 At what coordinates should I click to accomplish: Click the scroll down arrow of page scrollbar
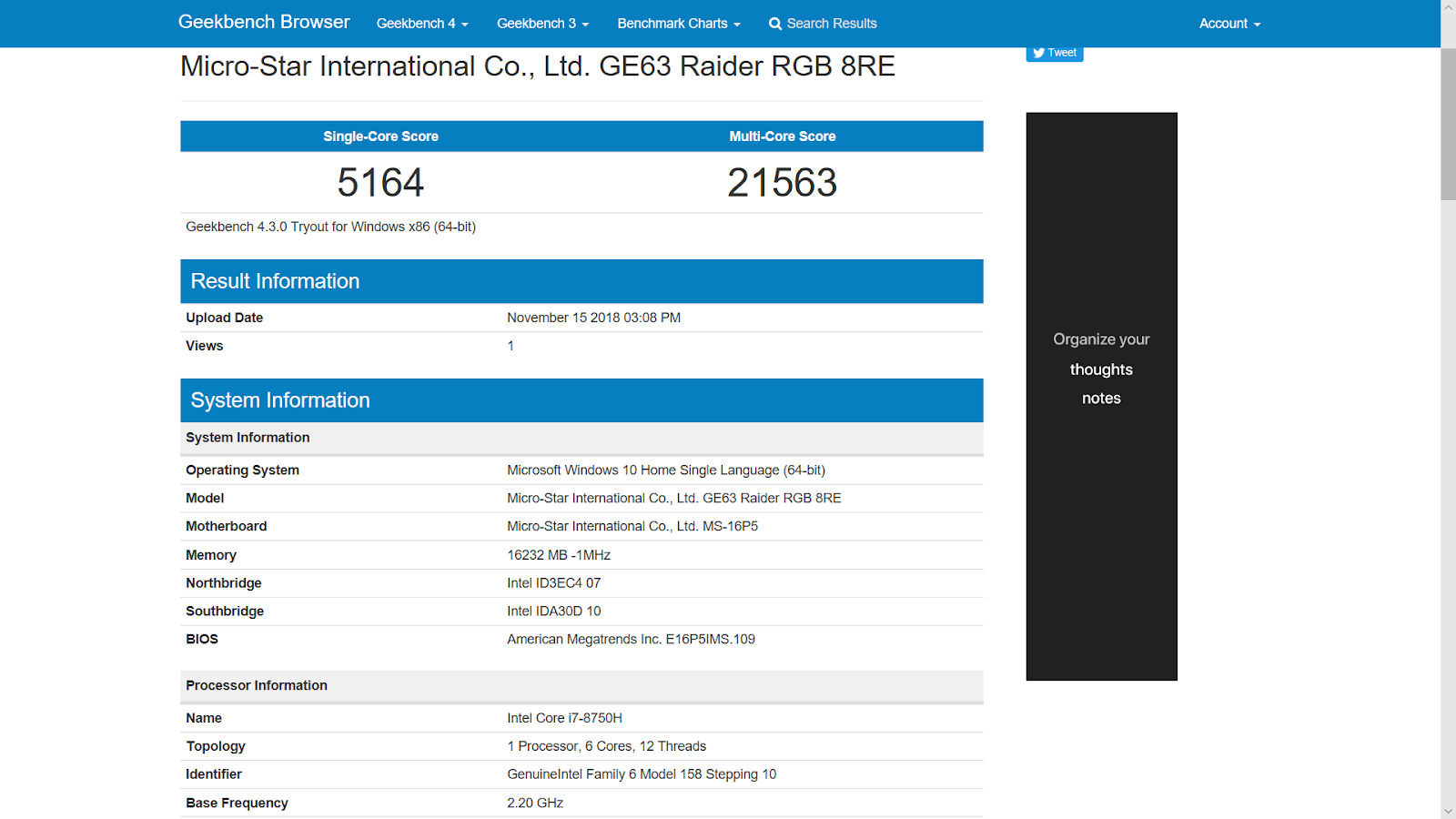(1448, 811)
